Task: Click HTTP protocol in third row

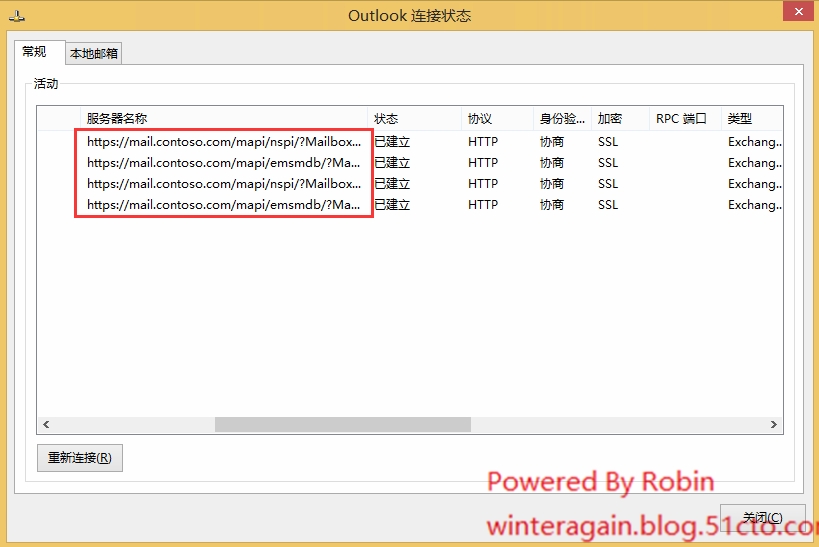Action: click(x=483, y=183)
